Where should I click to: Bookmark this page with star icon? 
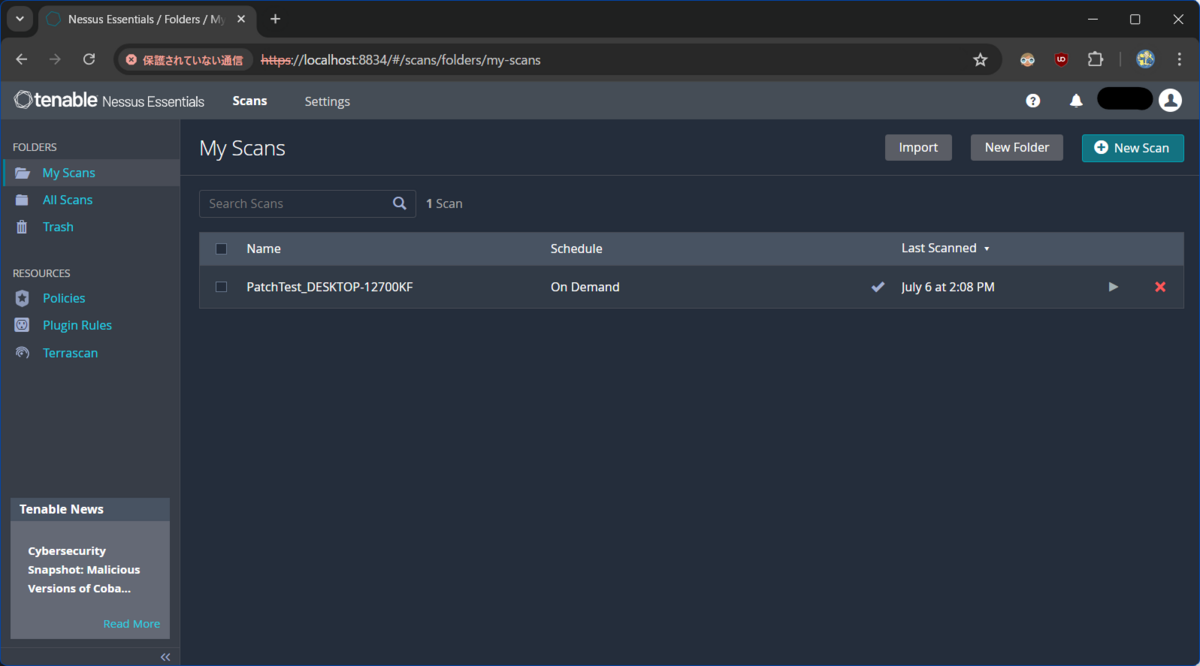[980, 60]
